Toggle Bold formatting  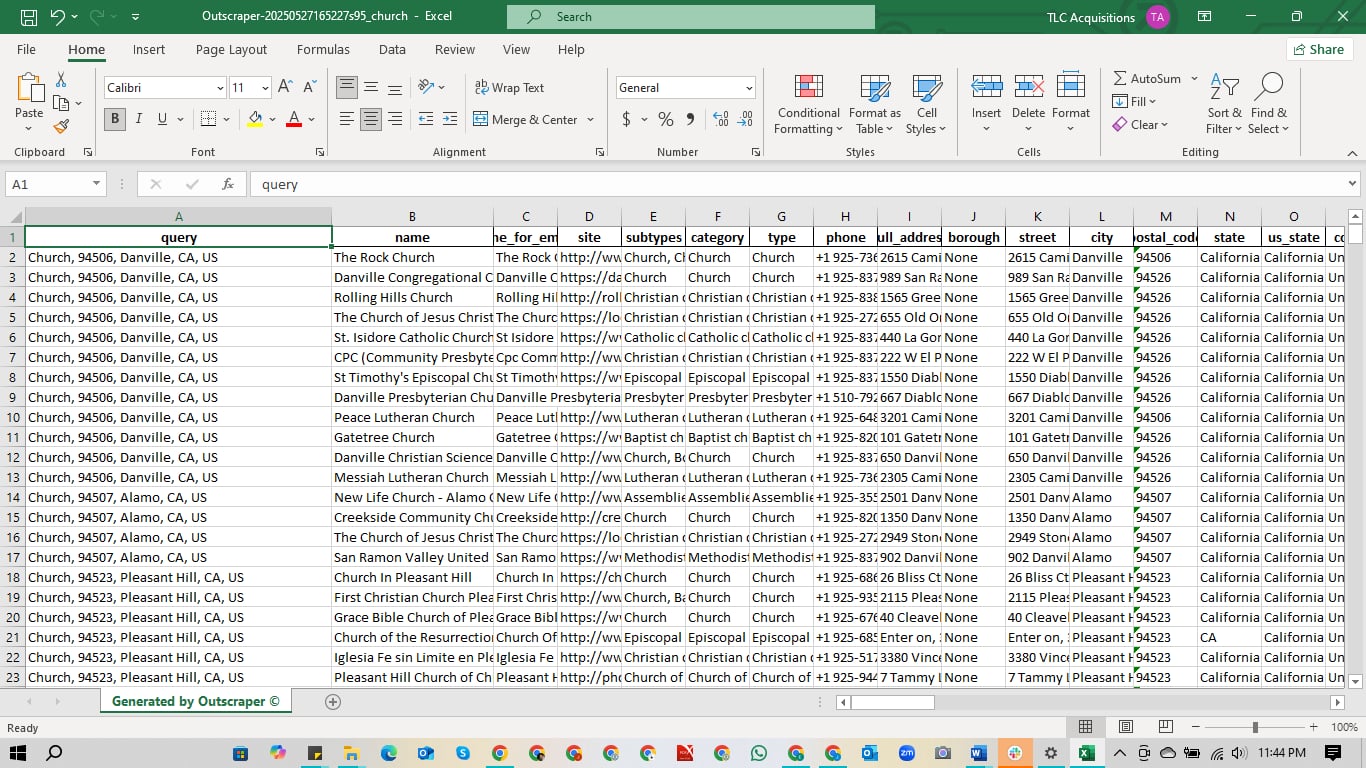click(x=115, y=119)
